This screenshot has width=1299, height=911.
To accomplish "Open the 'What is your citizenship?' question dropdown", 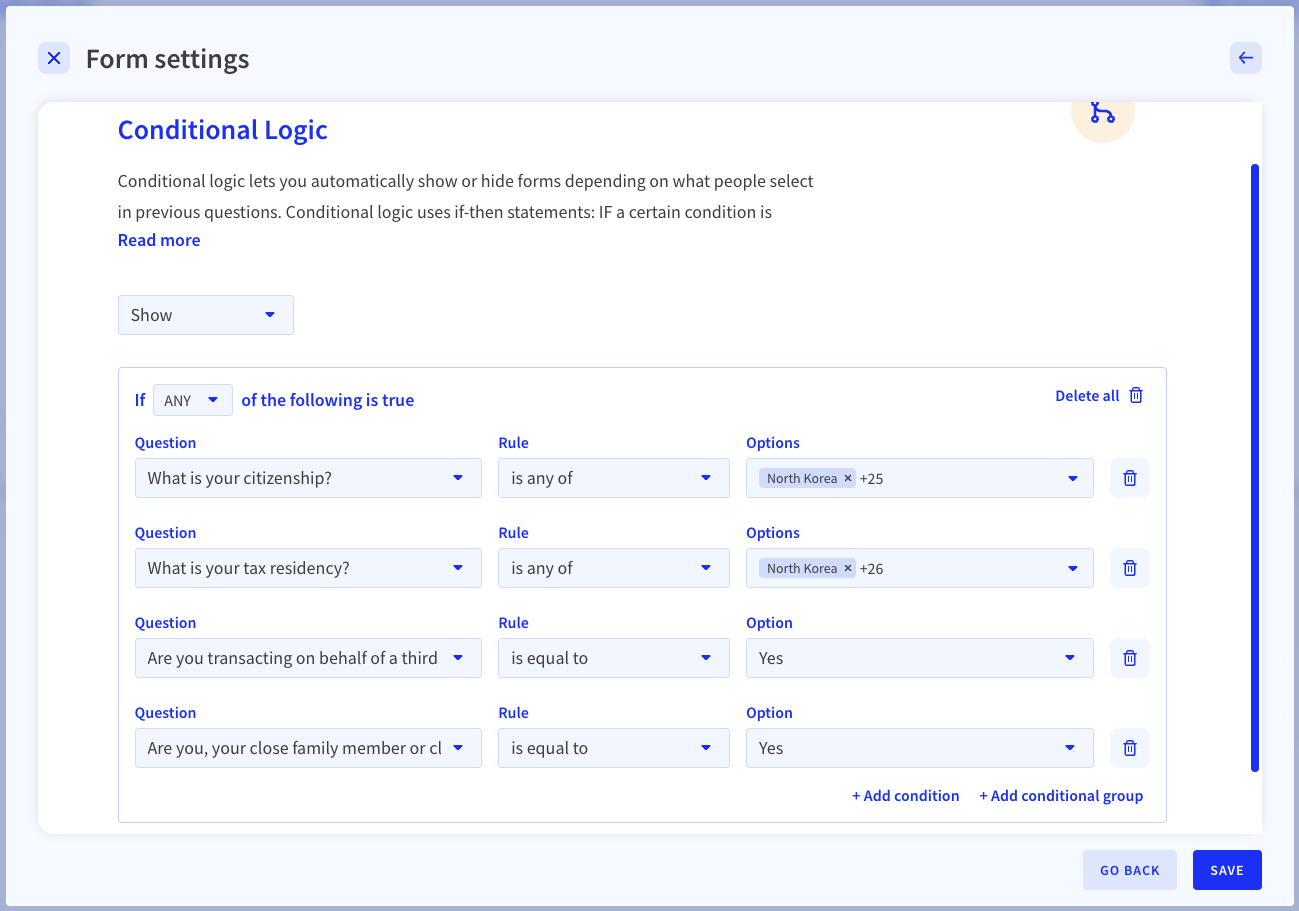I will [308, 478].
